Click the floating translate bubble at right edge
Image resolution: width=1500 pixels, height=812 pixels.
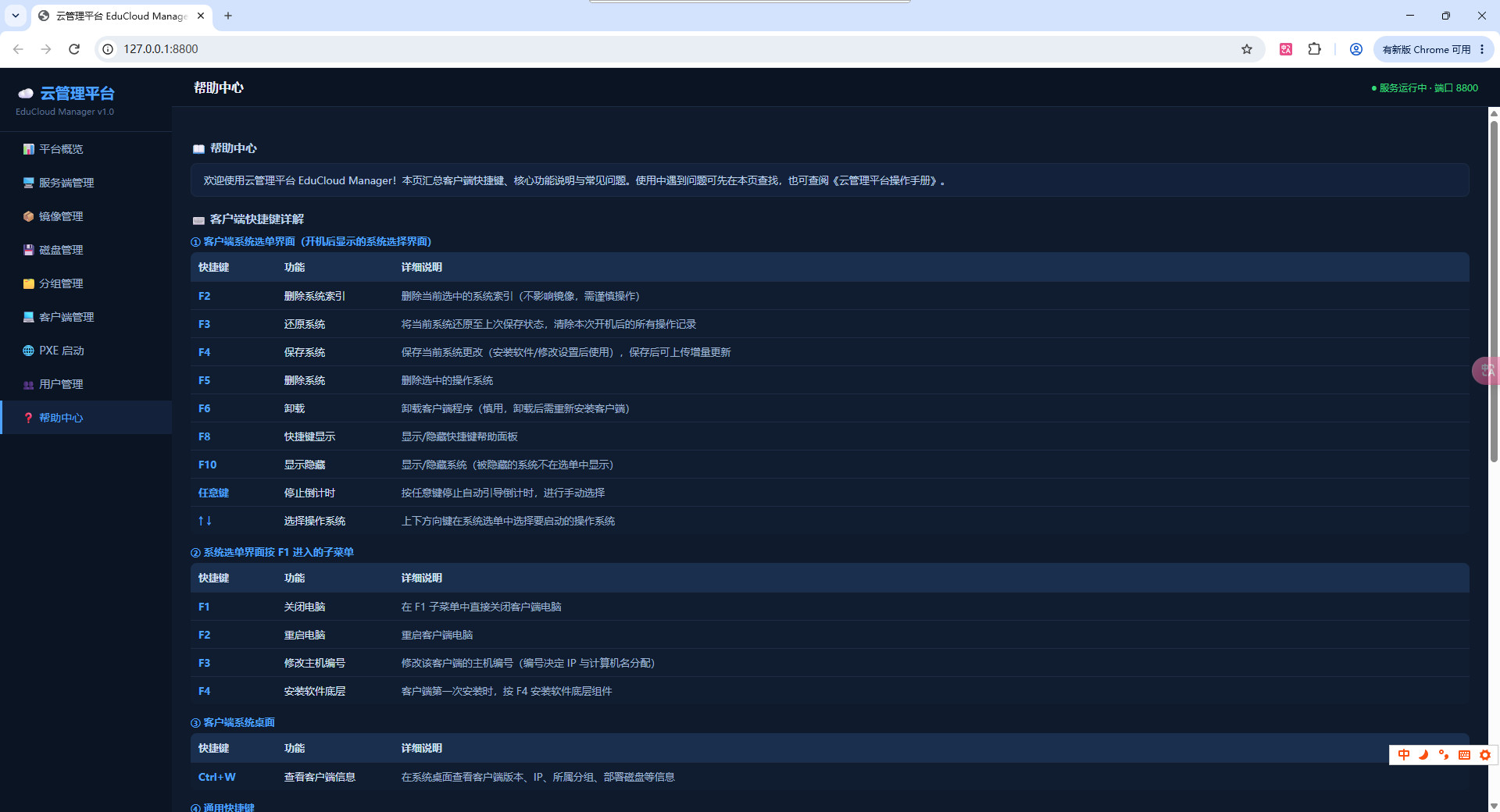point(1486,370)
